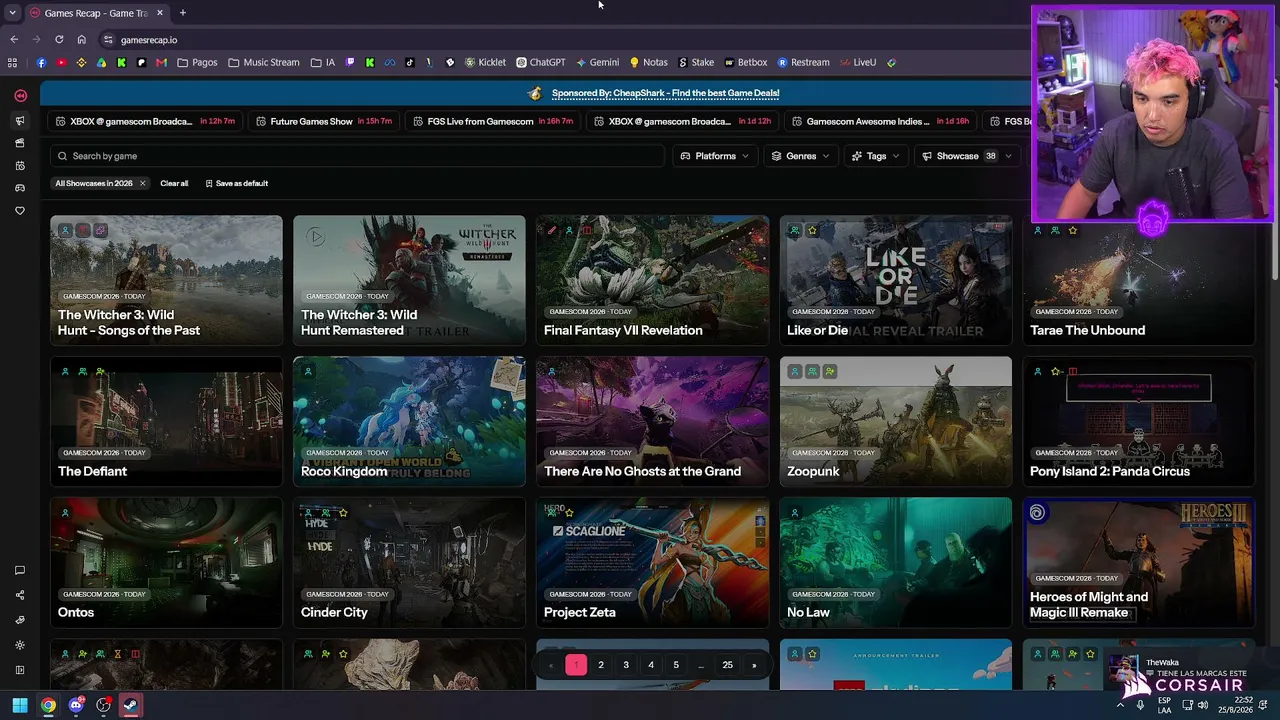Reload the gamesrecap.io page

pos(59,39)
